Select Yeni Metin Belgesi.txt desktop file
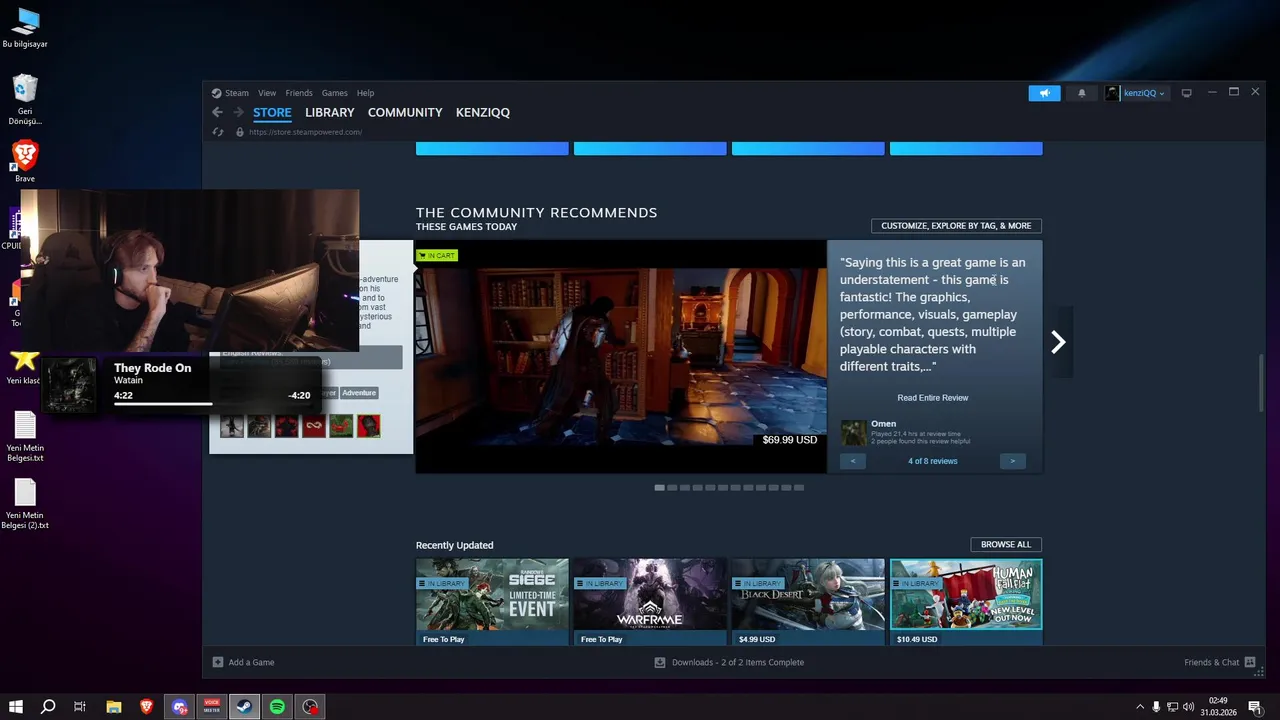Viewport: 1280px width, 720px height. pyautogui.click(x=25, y=437)
